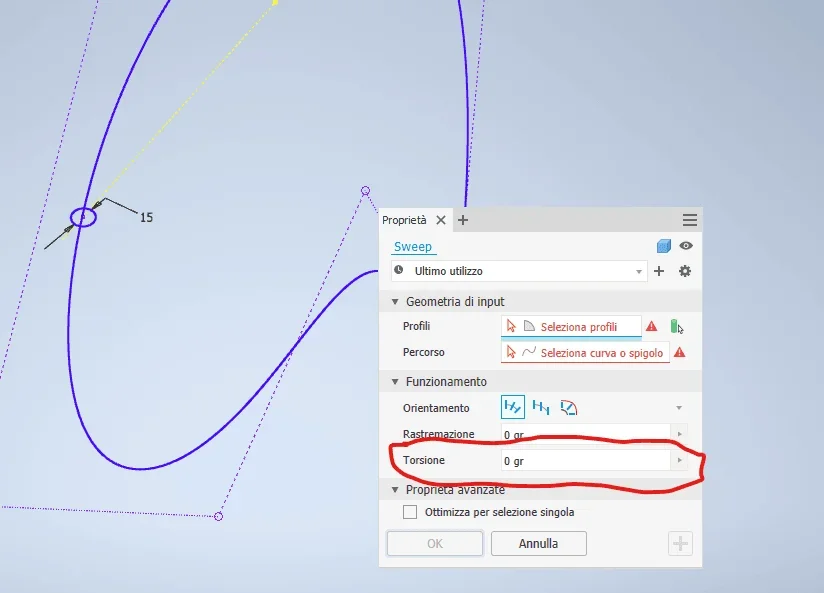Image resolution: width=824 pixels, height=593 pixels.
Task: Close the Proprietà panel tab
Action: pyautogui.click(x=441, y=220)
